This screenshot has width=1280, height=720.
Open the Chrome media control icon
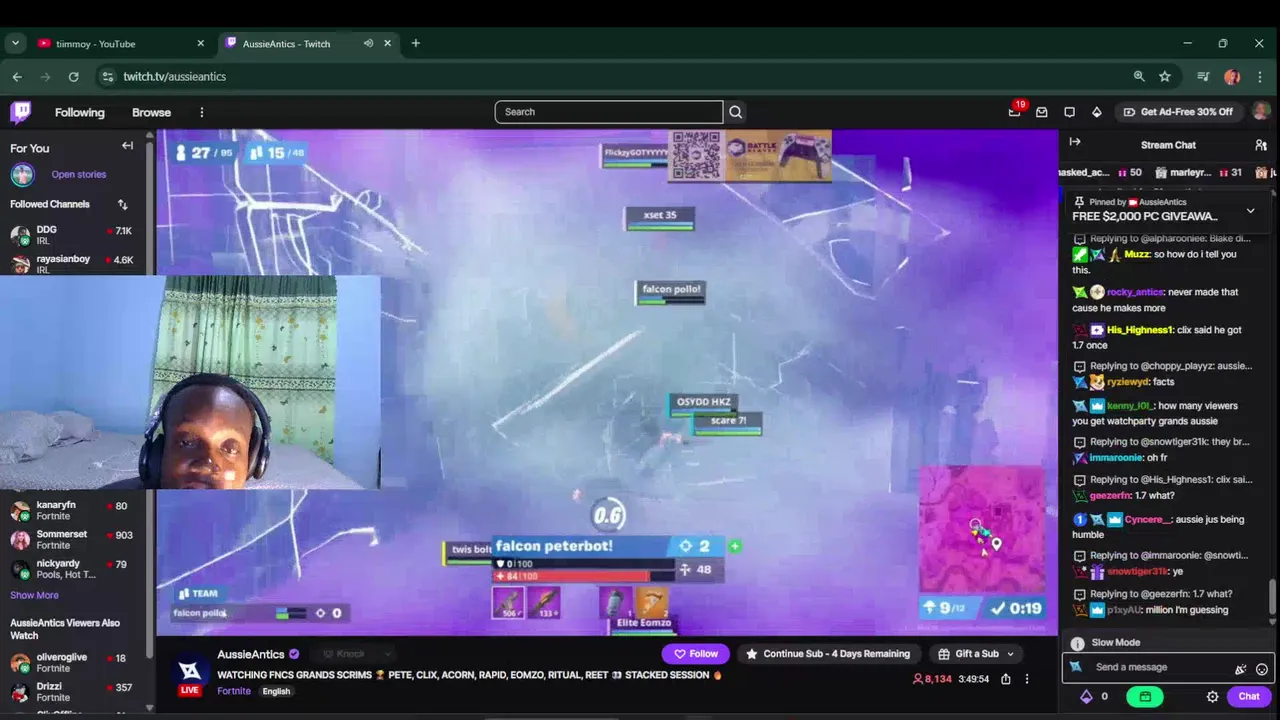pyautogui.click(x=1203, y=76)
